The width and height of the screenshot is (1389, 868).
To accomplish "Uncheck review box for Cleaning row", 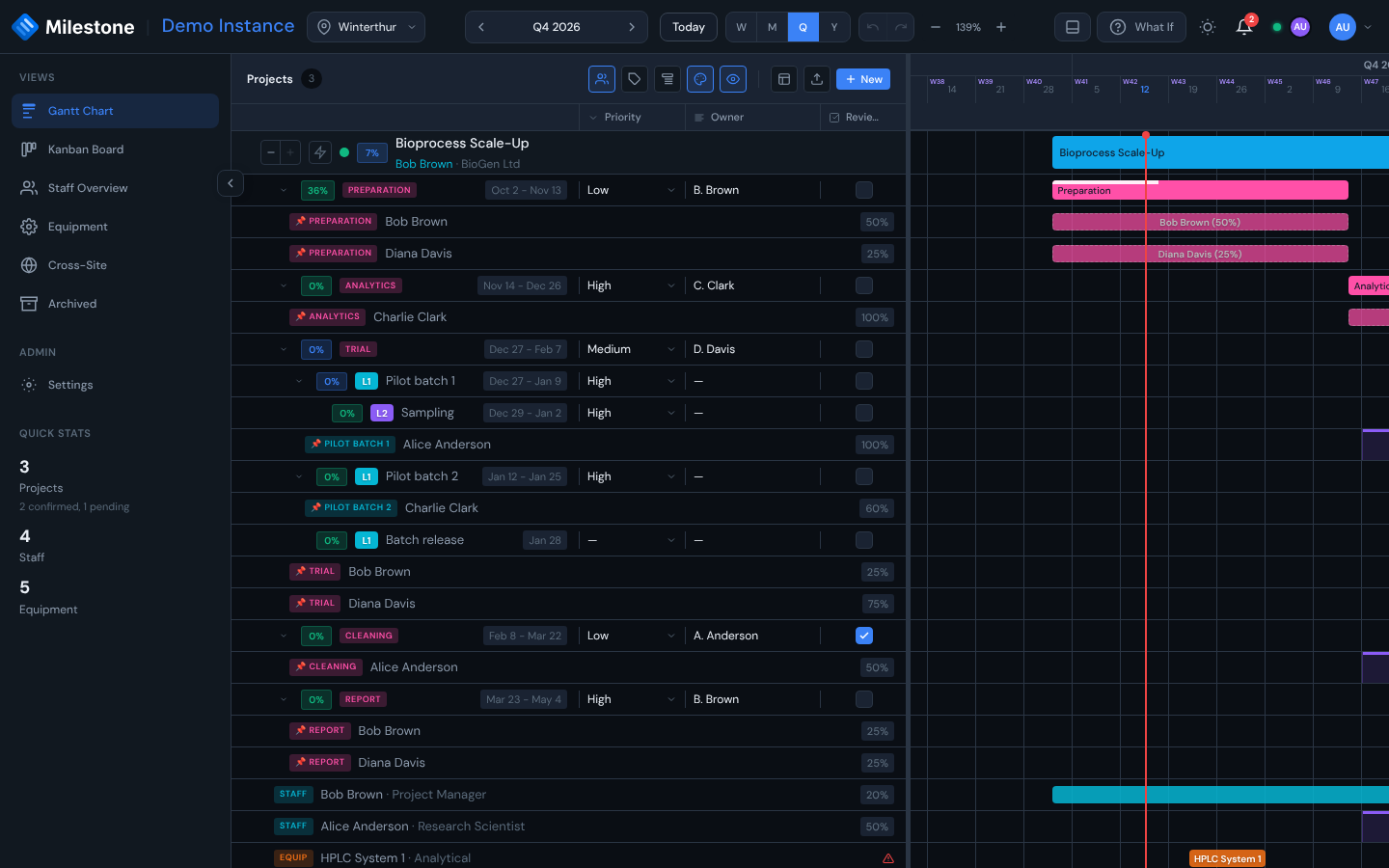I will (x=864, y=636).
